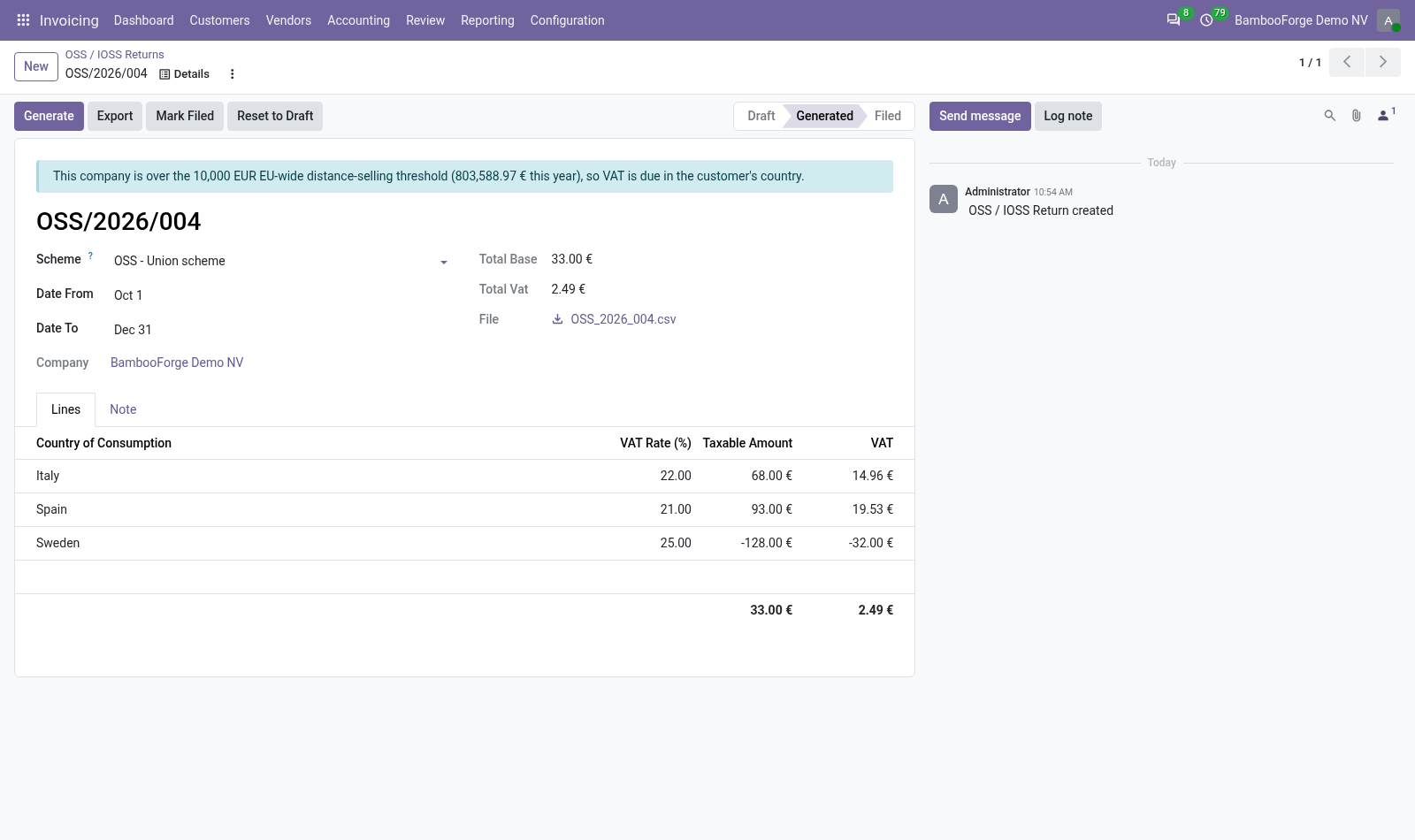Select the Draft status stage
The width and height of the screenshot is (1415, 840).
761,116
